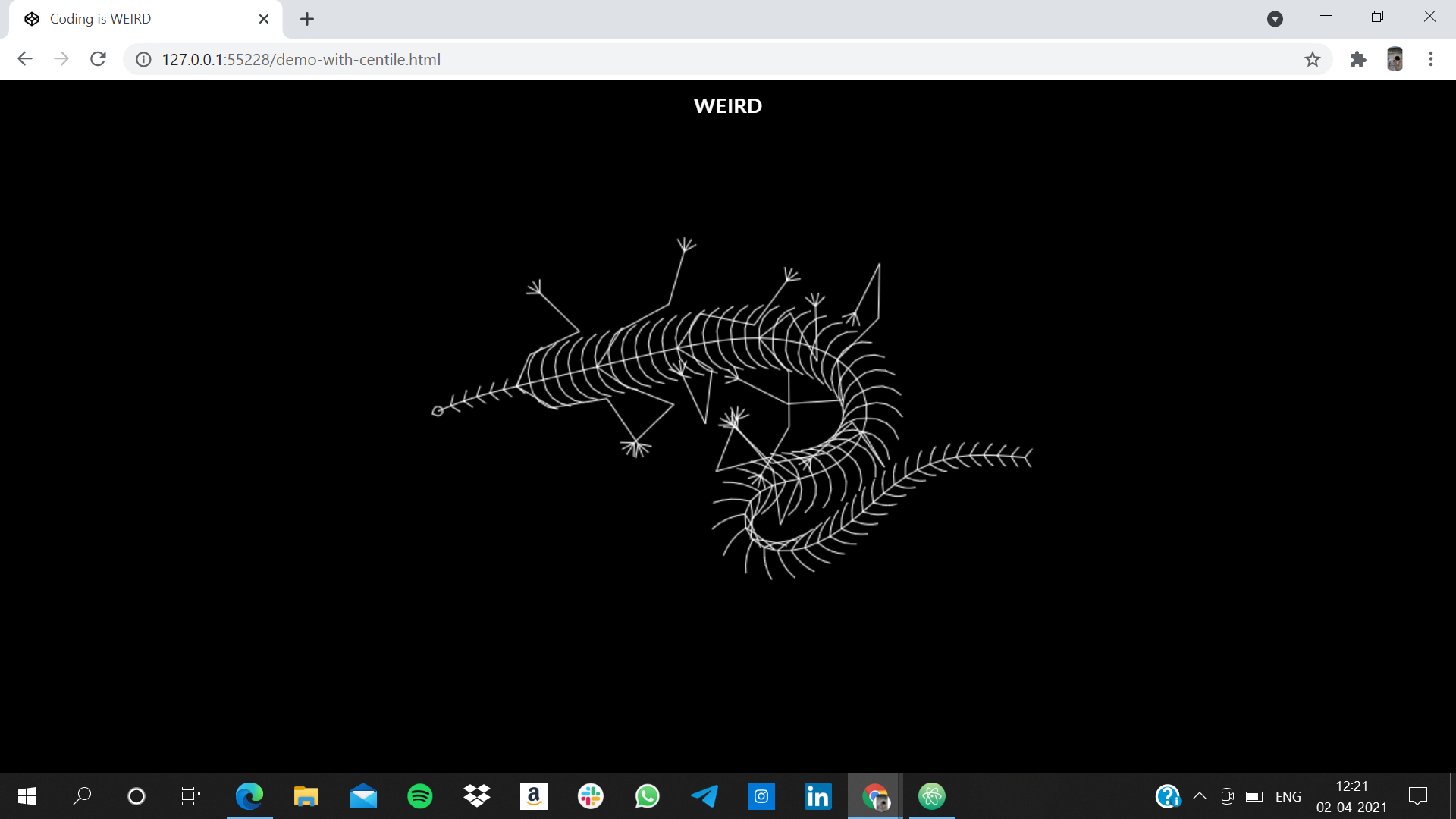Viewport: 1456px width, 819px height.
Task: Reload the current page
Action: pyautogui.click(x=98, y=59)
